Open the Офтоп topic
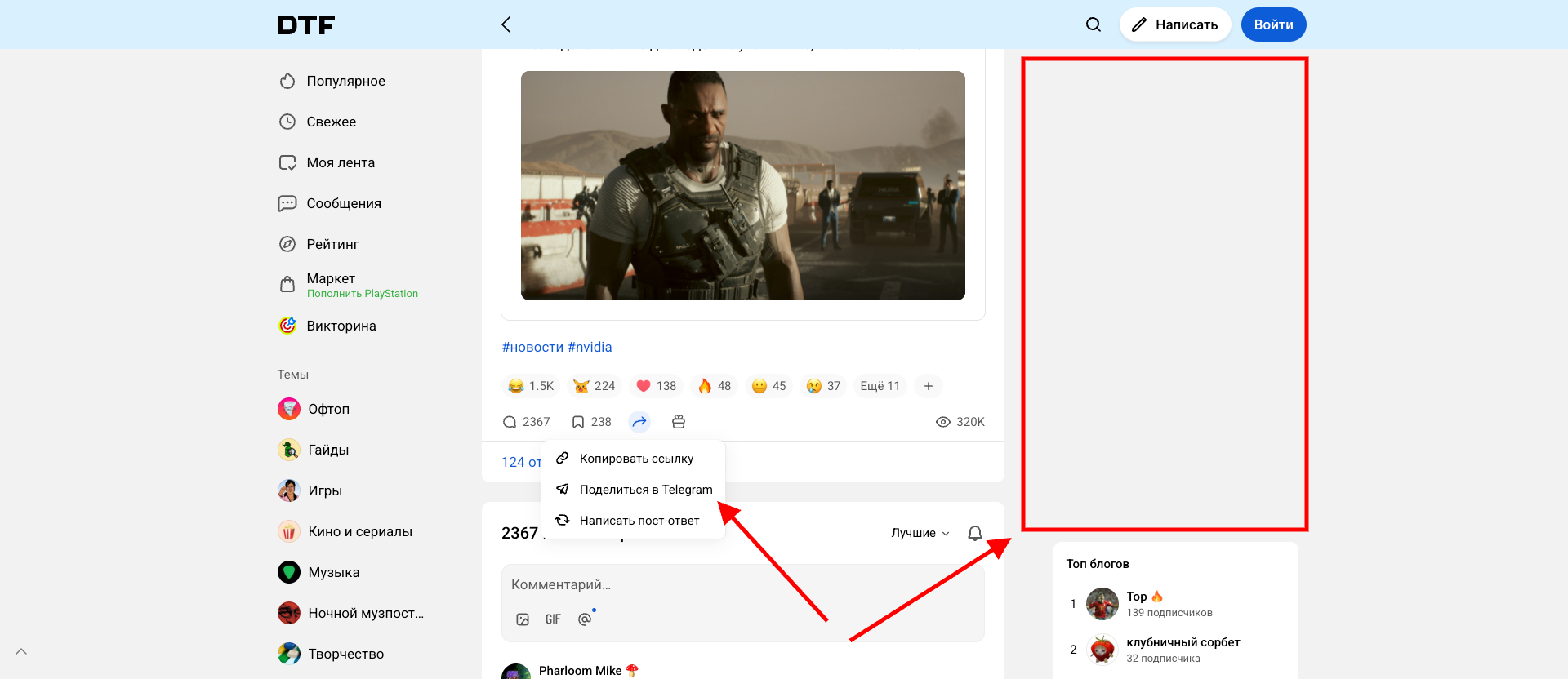Screen dimensions: 1568x679 pyautogui.click(x=314, y=409)
